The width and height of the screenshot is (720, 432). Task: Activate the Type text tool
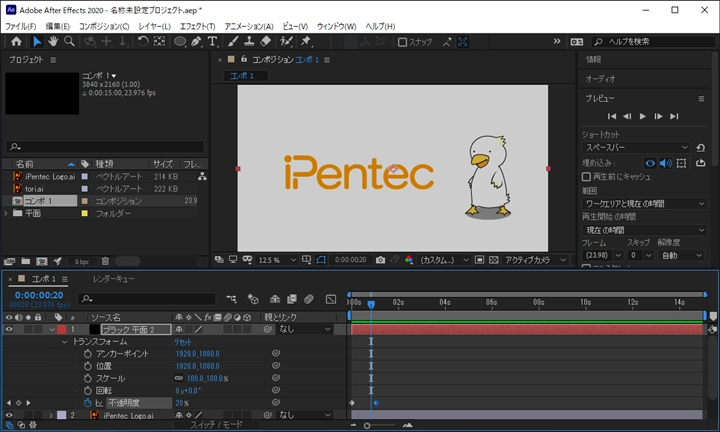click(x=213, y=42)
